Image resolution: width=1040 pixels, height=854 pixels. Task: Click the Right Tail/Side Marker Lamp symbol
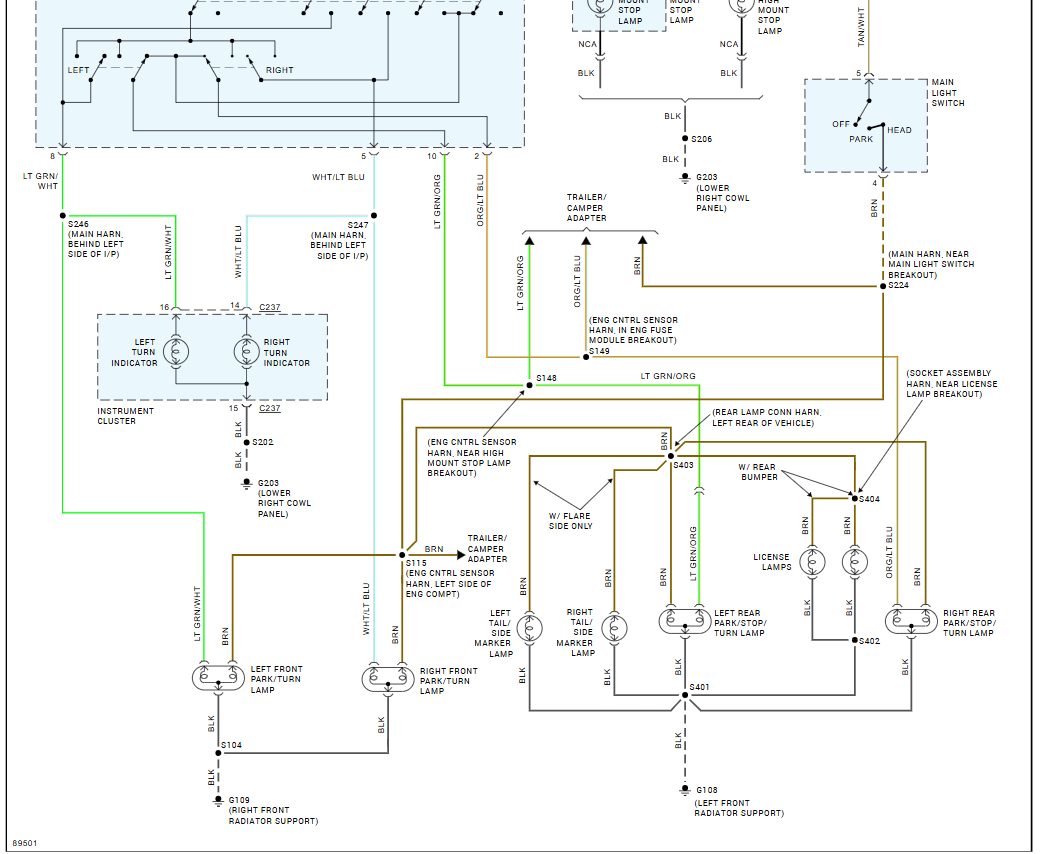(x=614, y=628)
